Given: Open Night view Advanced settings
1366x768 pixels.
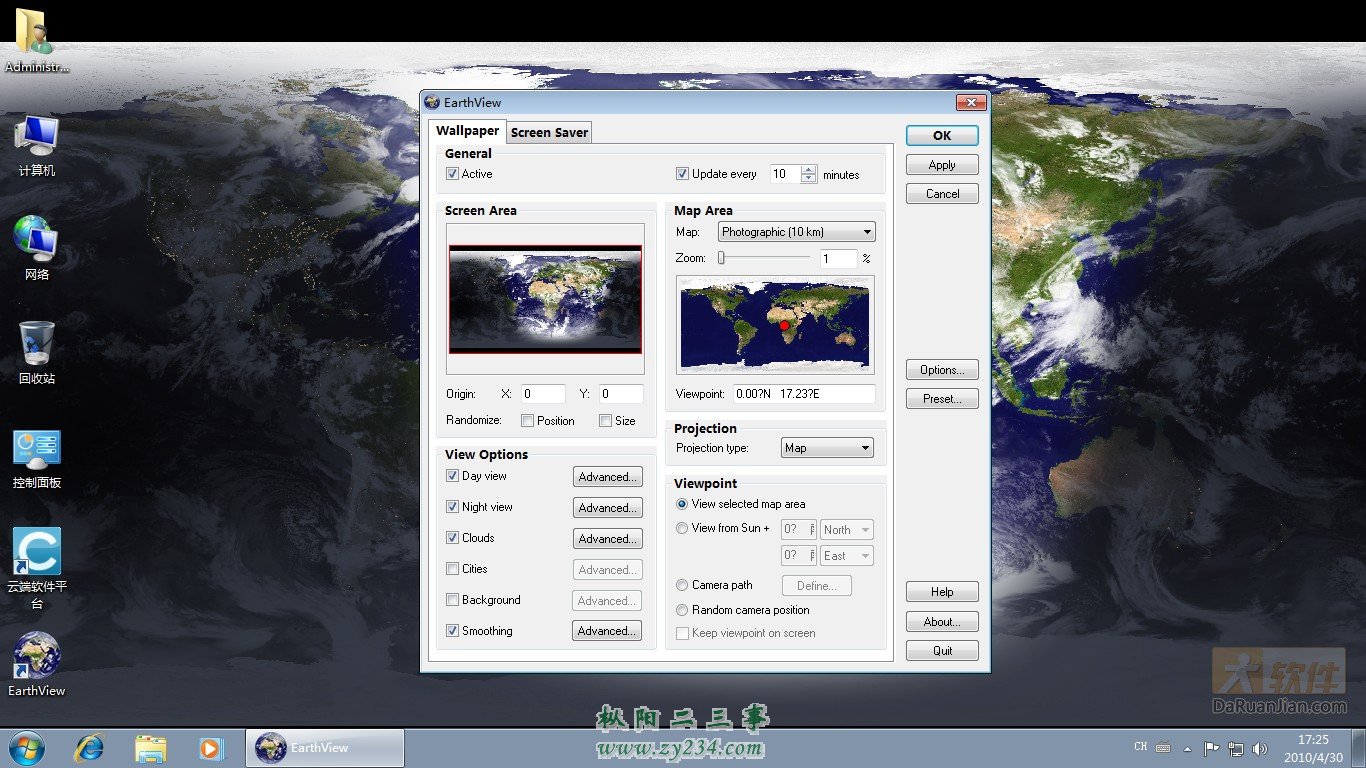Looking at the screenshot, I should [x=607, y=508].
